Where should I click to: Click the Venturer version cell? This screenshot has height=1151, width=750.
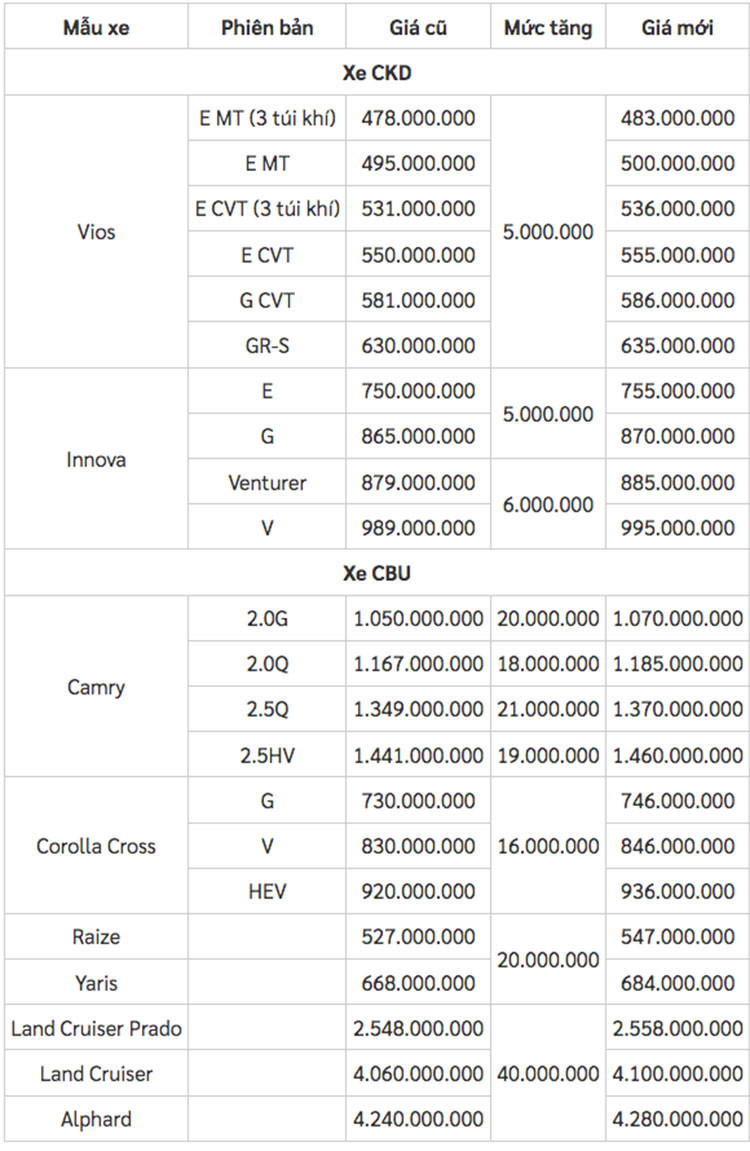tap(267, 483)
